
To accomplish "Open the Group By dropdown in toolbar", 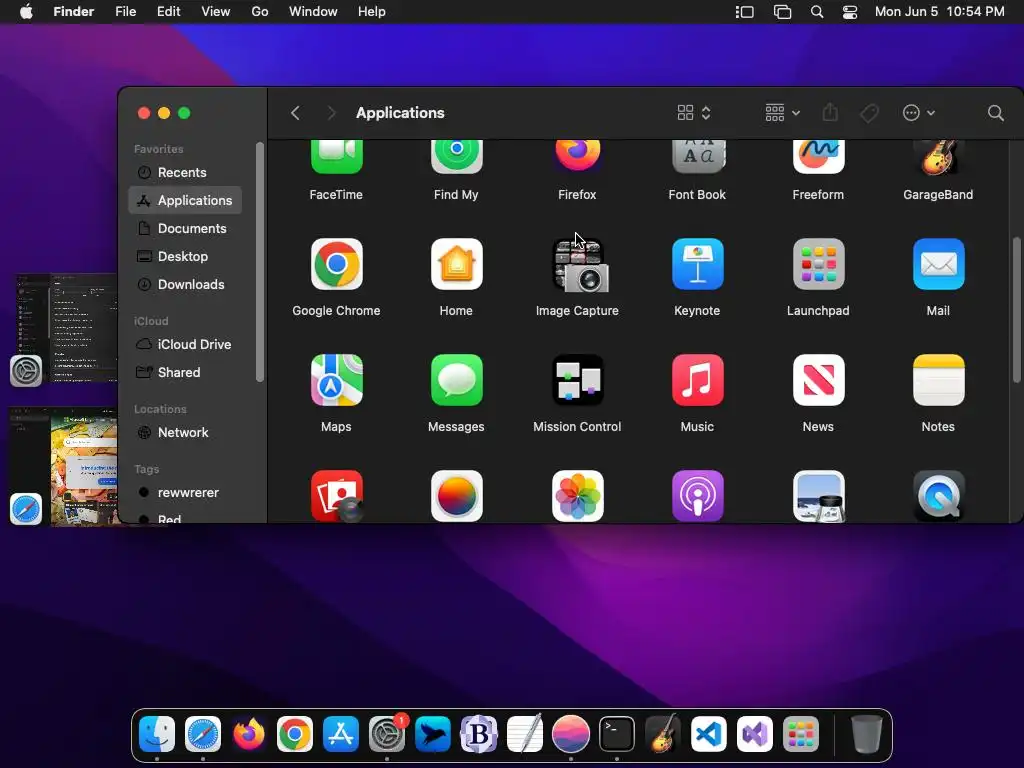I will (x=782, y=113).
